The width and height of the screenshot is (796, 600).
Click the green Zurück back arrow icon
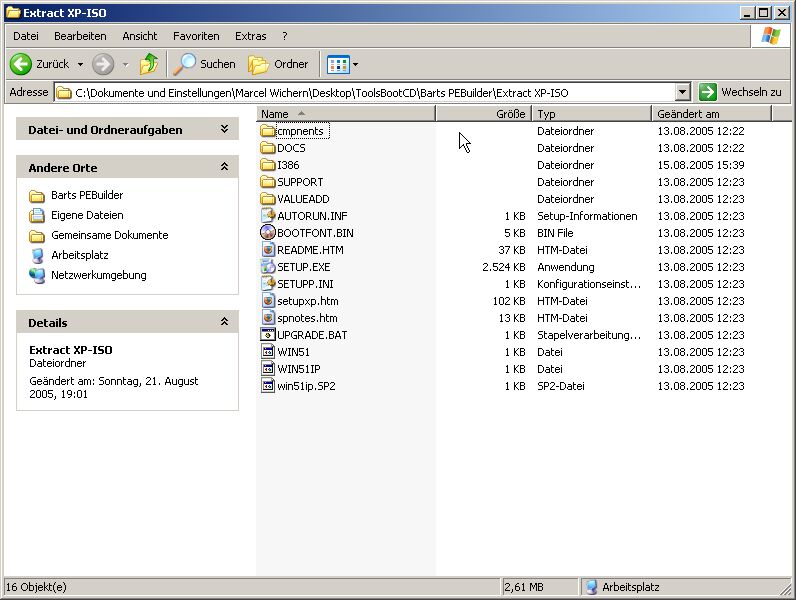click(21, 64)
